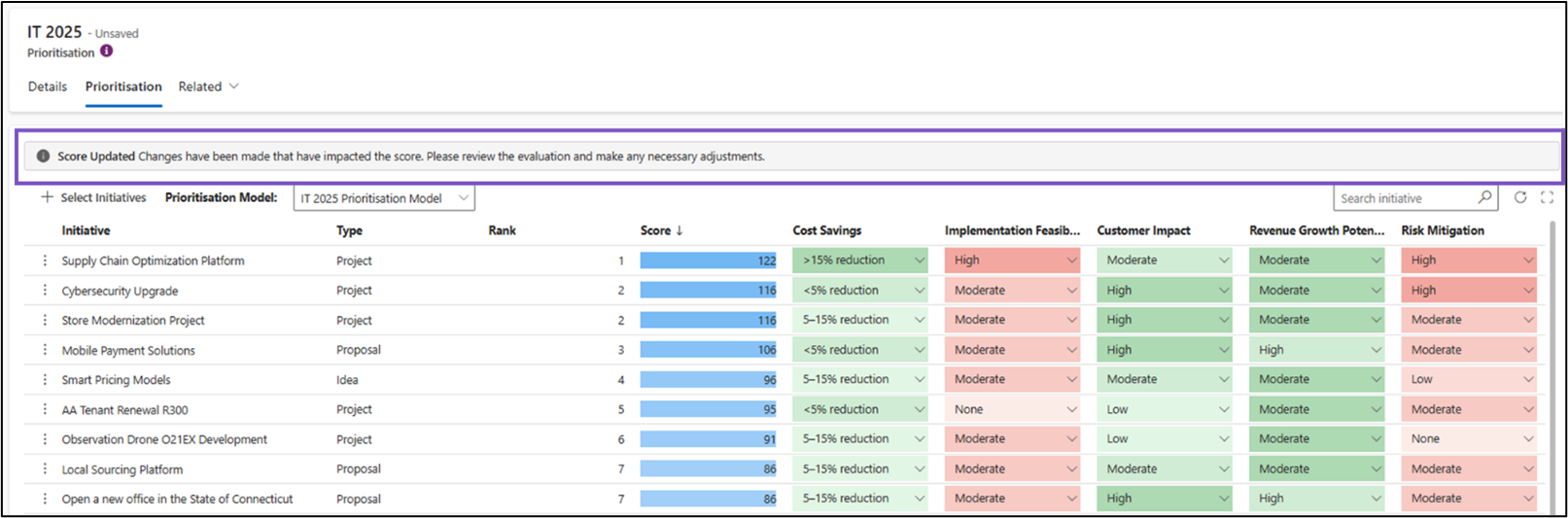
Task: Click the search magnifier icon
Action: (x=1484, y=197)
